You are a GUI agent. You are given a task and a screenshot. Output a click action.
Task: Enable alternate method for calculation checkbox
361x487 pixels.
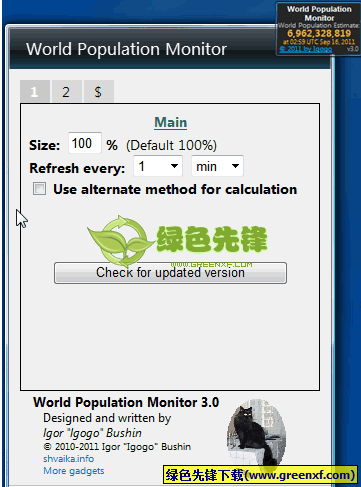[x=39, y=189]
